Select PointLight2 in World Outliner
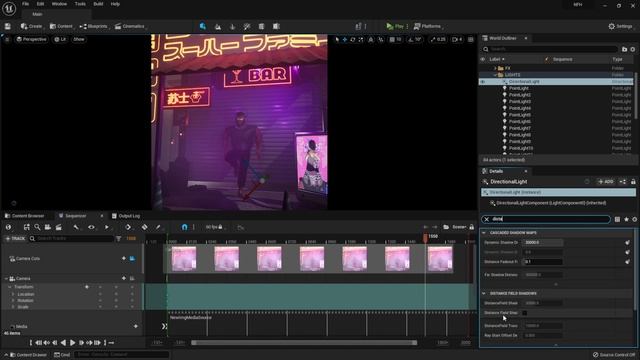The width and height of the screenshot is (640, 360). (520, 95)
